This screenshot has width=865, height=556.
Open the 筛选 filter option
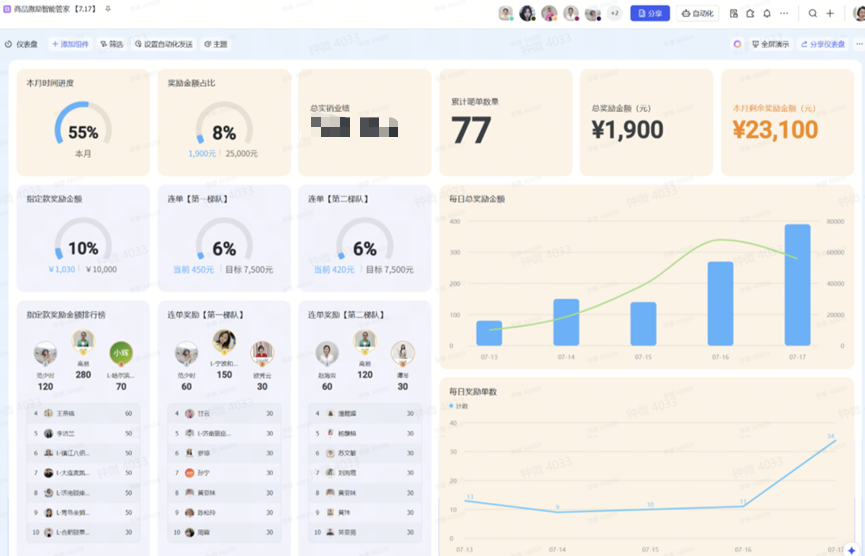coord(112,44)
